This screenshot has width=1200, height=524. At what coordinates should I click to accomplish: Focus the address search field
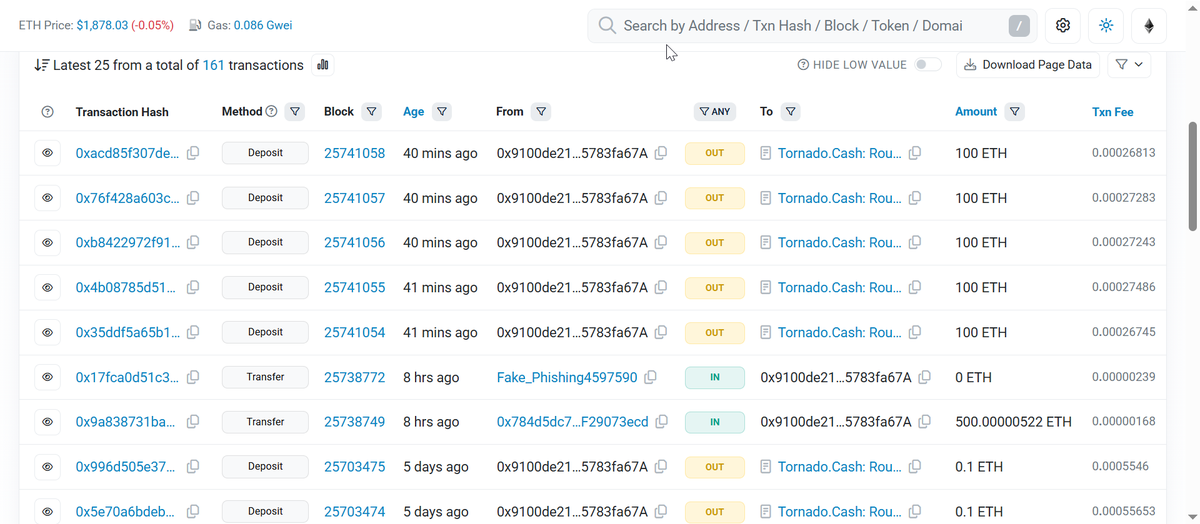(810, 26)
